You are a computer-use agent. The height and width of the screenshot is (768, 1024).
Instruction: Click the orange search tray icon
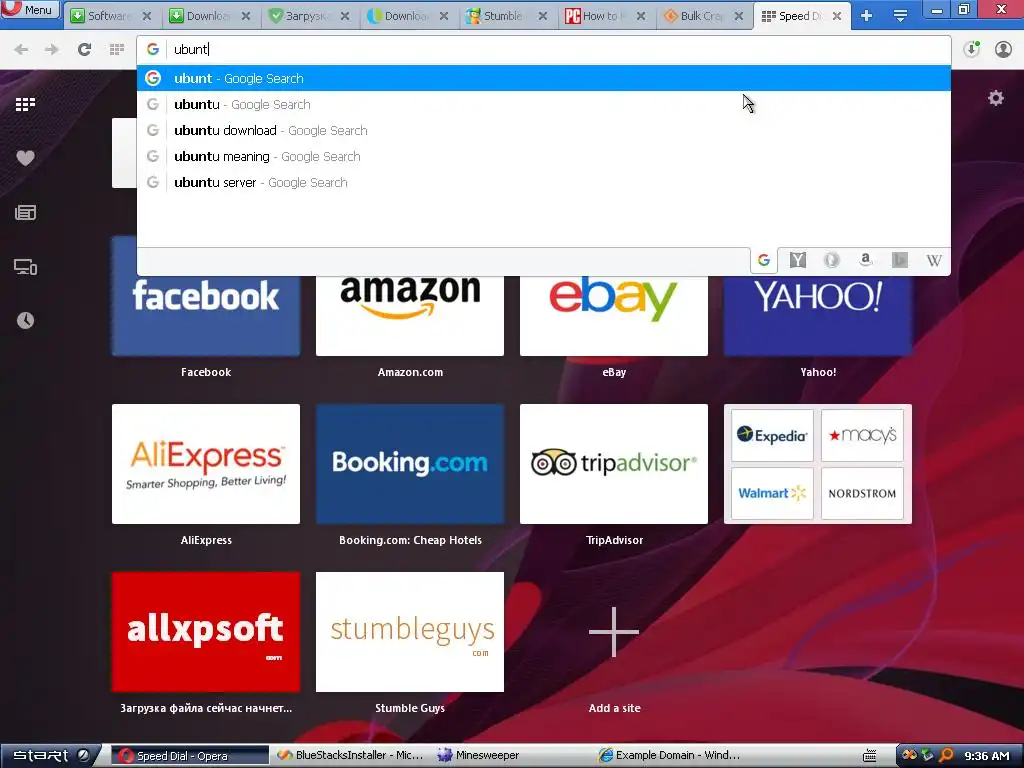(946, 756)
